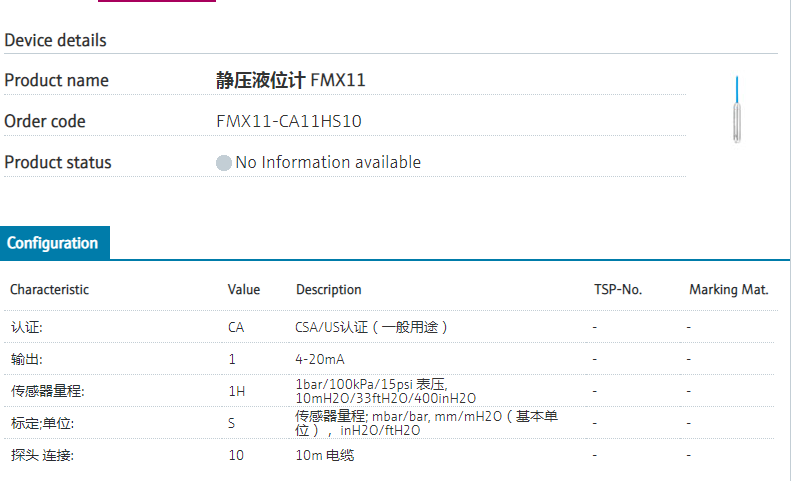Viewport: 791px width, 481px height.
Task: Select the order code FMX11-CA11HS10
Action: [289, 122]
